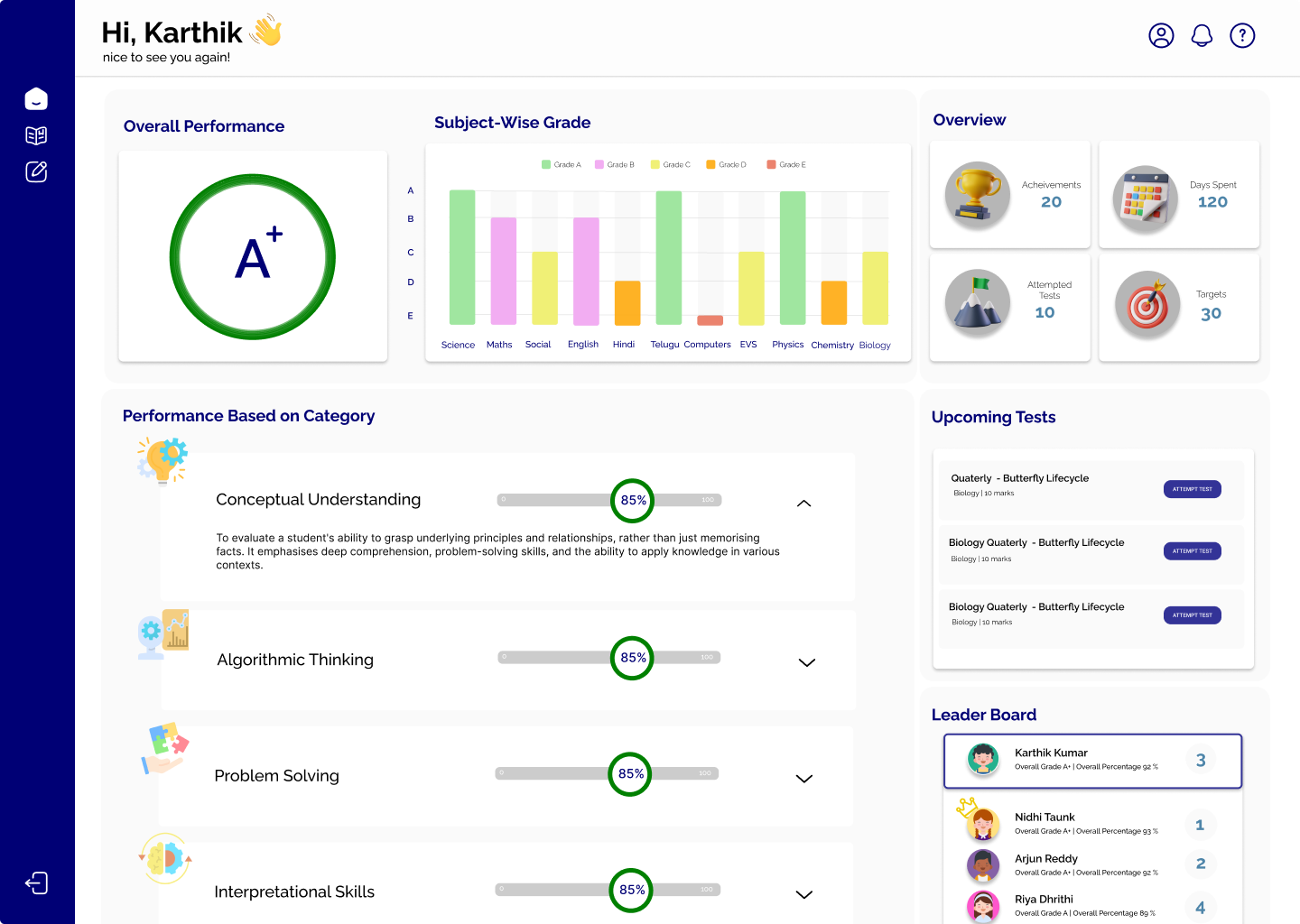Expand the Algorithmic Thinking section
The width and height of the screenshot is (1300, 924).
(x=806, y=662)
